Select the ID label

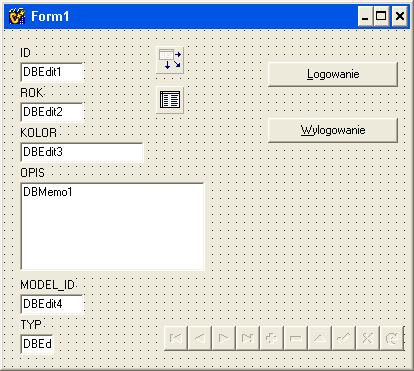coord(25,53)
